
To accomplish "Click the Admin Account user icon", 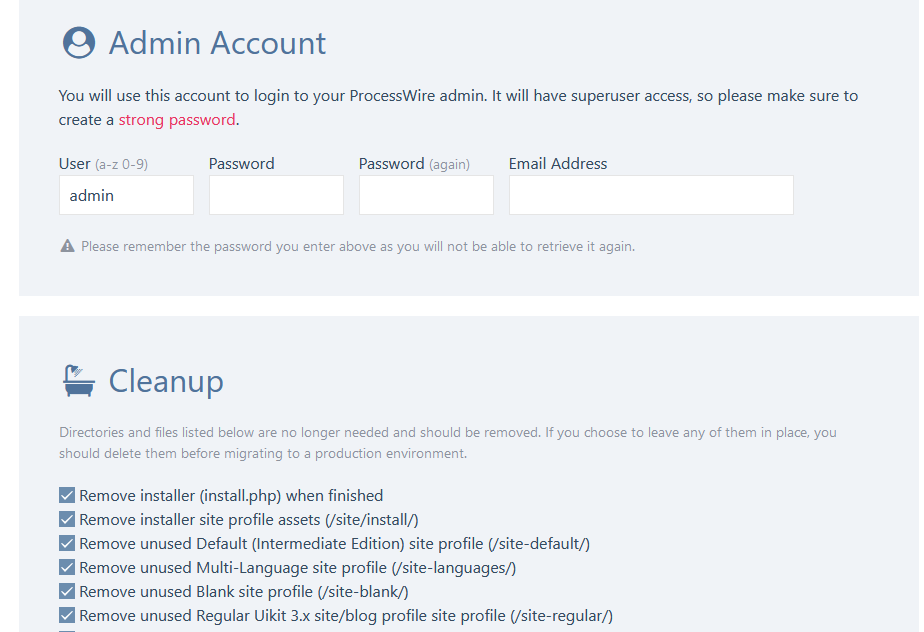I will [x=79, y=43].
